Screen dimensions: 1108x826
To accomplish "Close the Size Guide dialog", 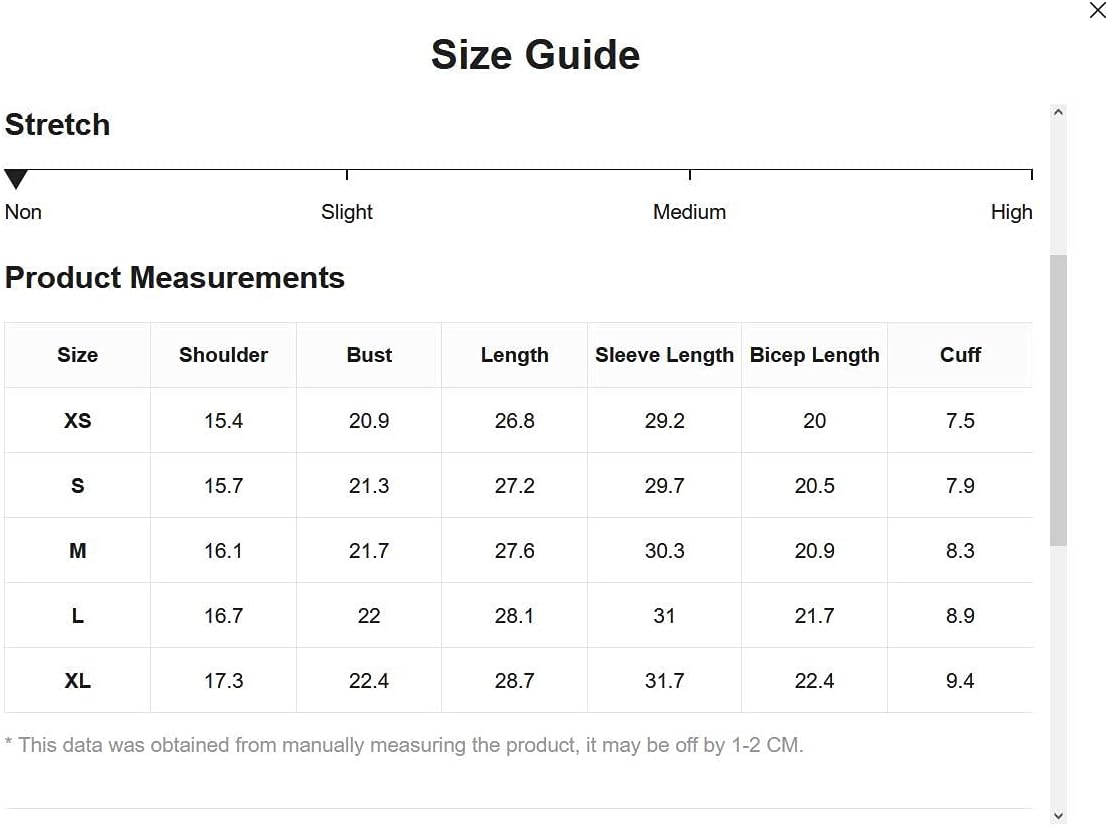I will click(1097, 10).
